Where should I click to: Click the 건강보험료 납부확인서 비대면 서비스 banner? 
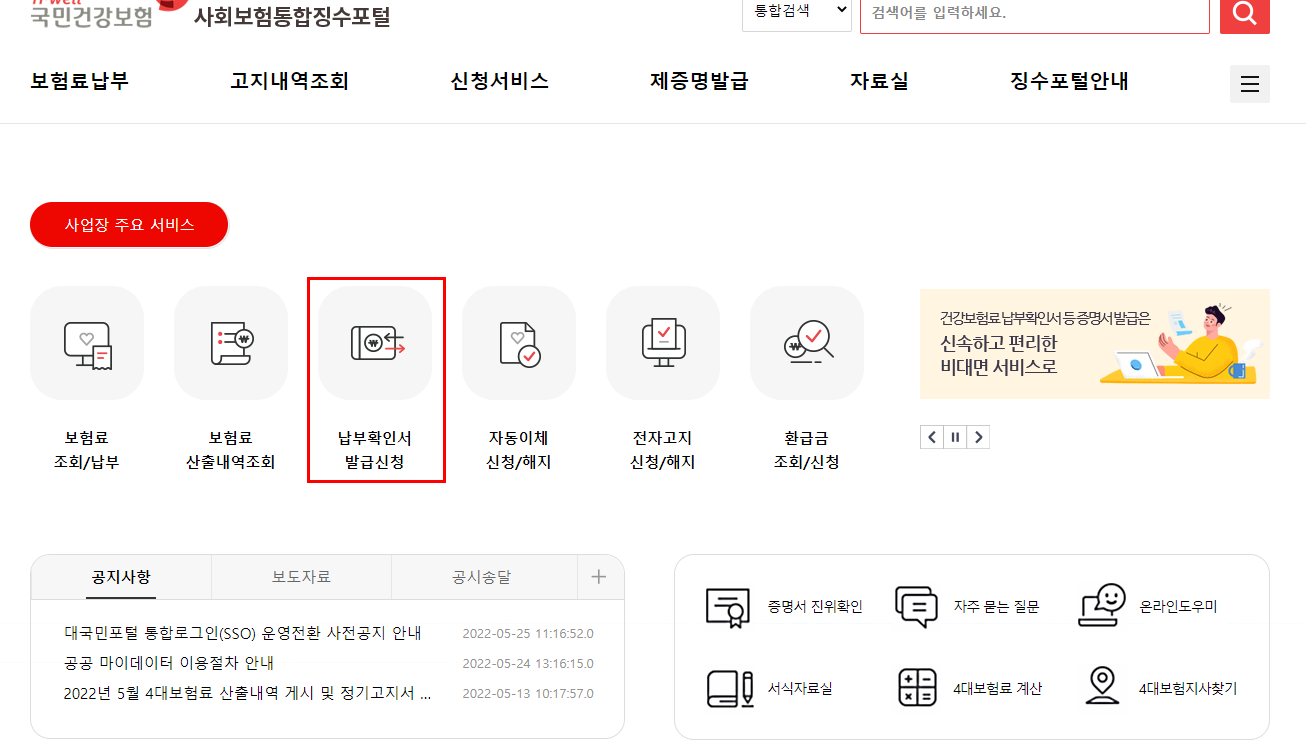1095,344
